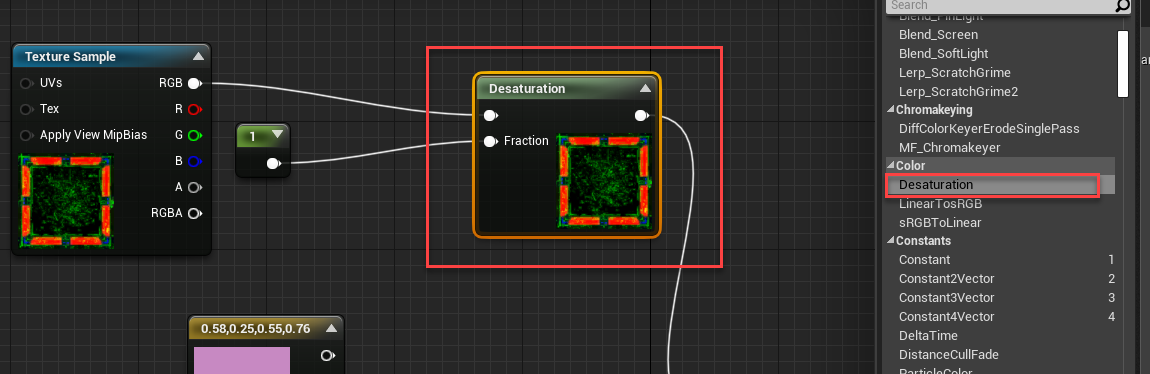Collapse the Color category in palette
Screen dimensions: 1150x374
click(891, 166)
